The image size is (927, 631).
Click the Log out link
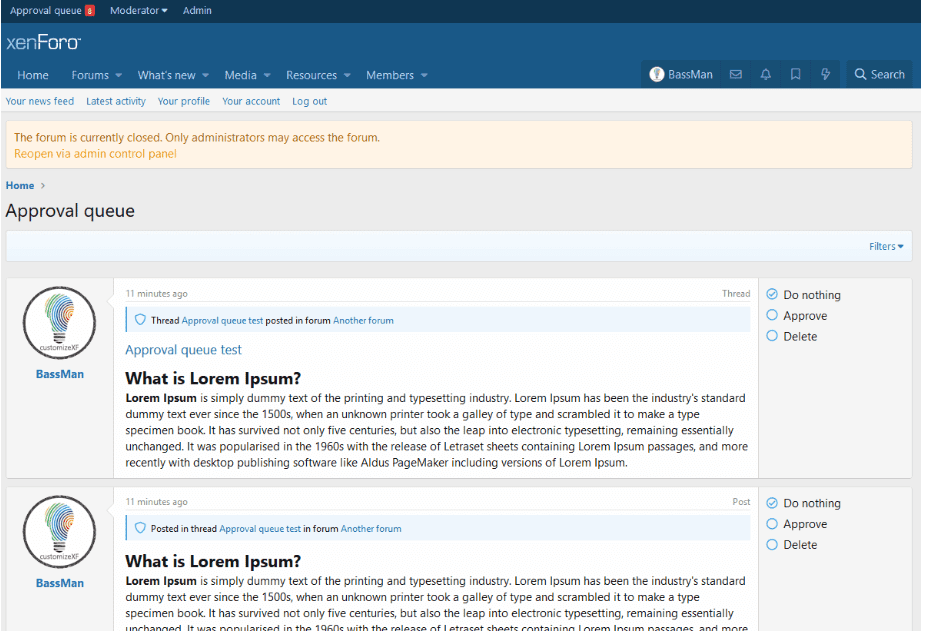pos(309,101)
